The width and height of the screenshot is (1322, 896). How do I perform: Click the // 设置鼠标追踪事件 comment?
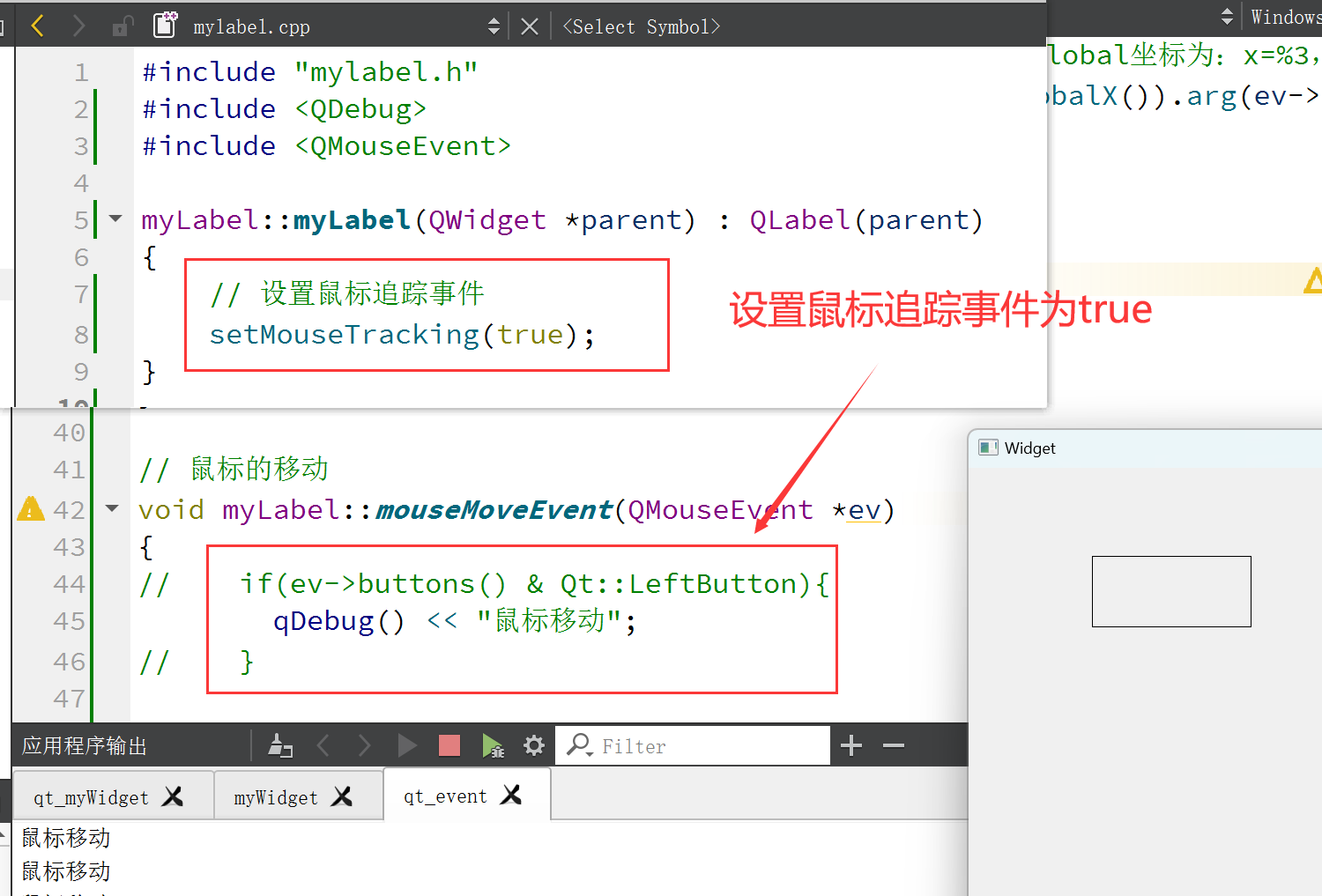347,293
